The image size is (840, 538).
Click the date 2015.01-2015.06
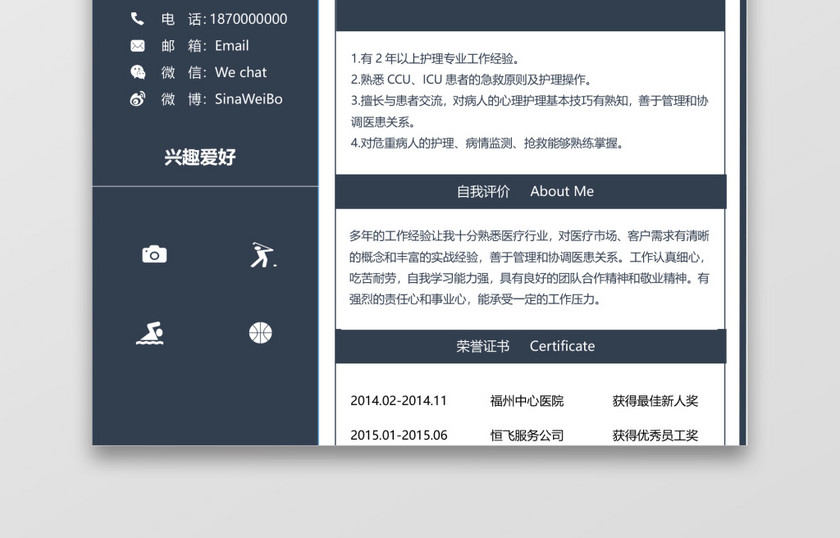(399, 435)
